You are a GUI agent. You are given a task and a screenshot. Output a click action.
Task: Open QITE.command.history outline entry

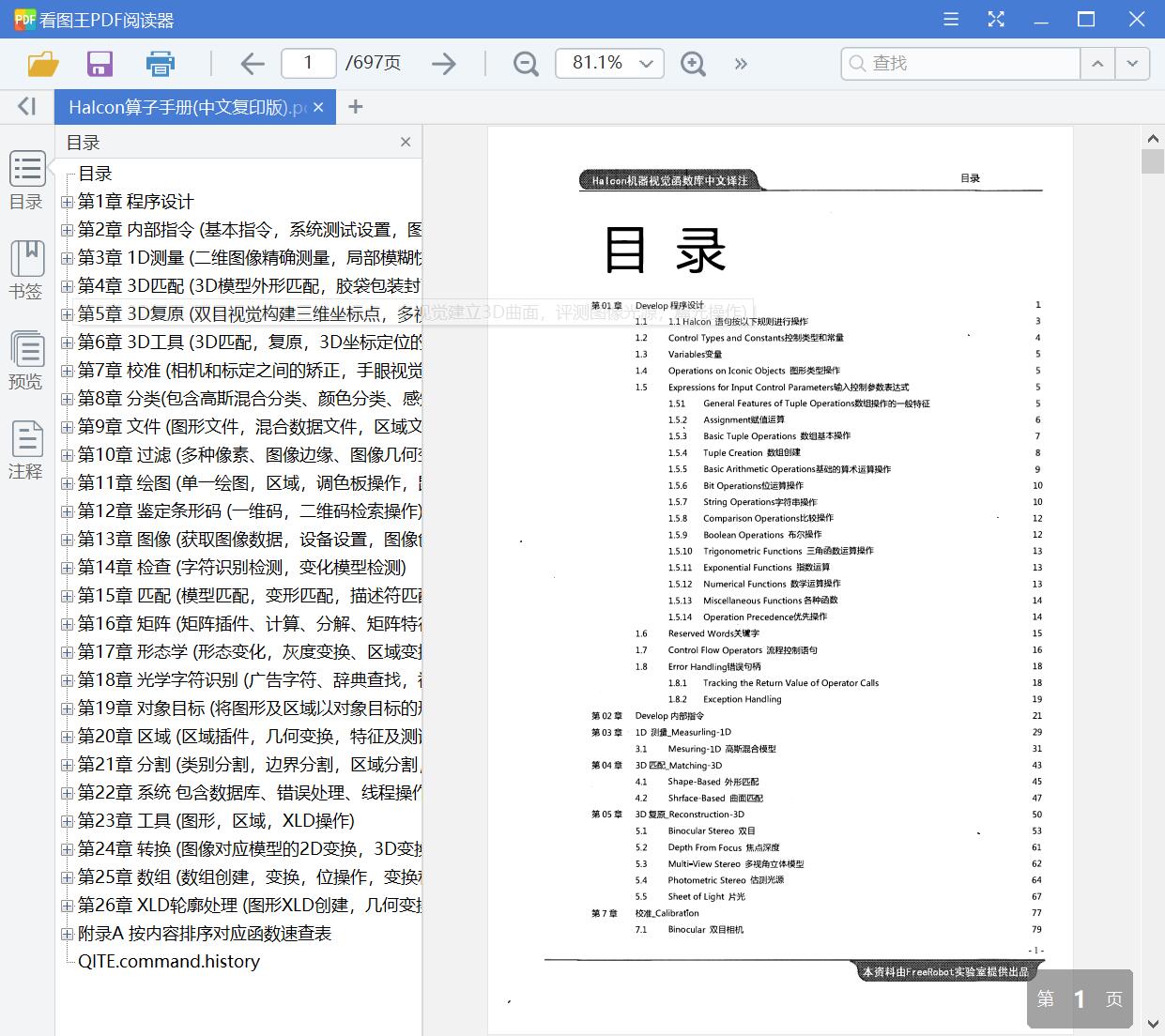coord(169,962)
